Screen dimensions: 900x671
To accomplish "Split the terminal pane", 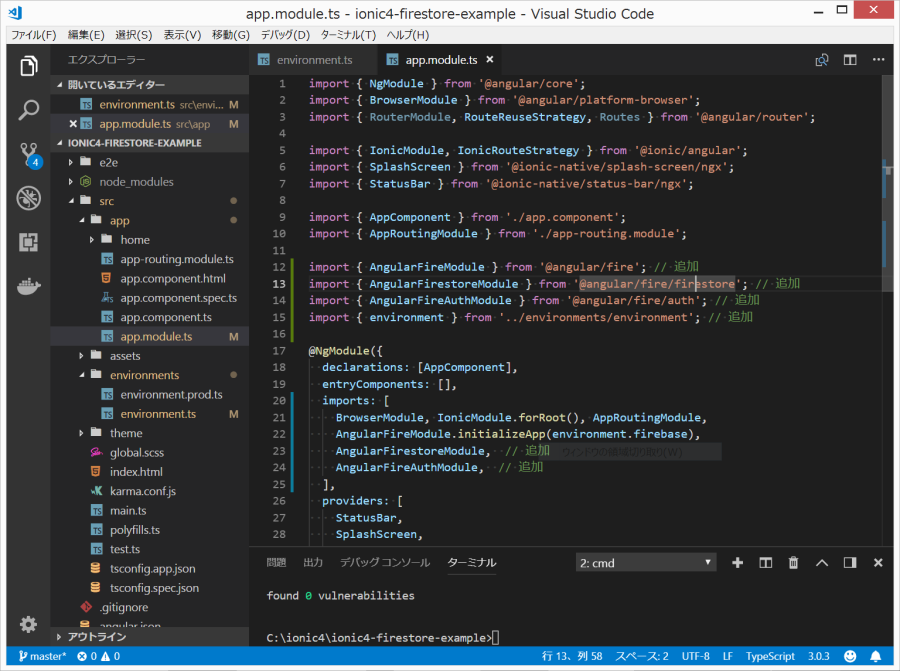I will 766,563.
